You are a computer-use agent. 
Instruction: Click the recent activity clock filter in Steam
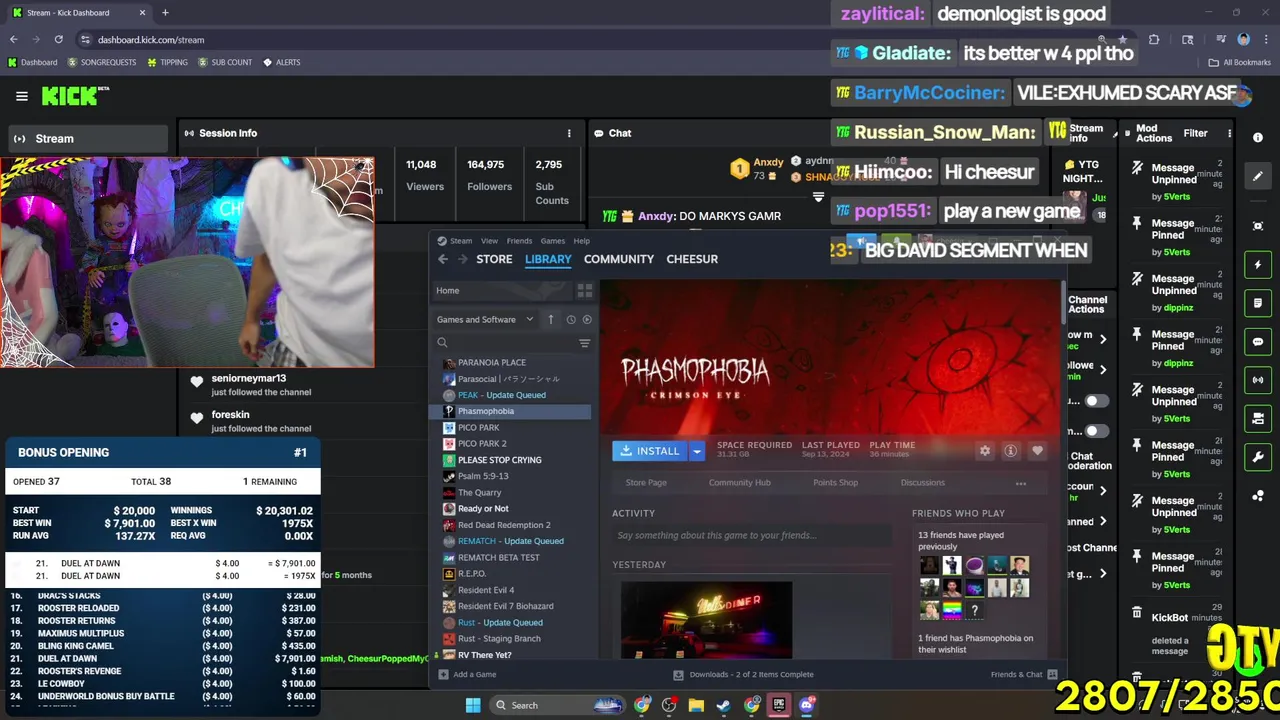[571, 319]
